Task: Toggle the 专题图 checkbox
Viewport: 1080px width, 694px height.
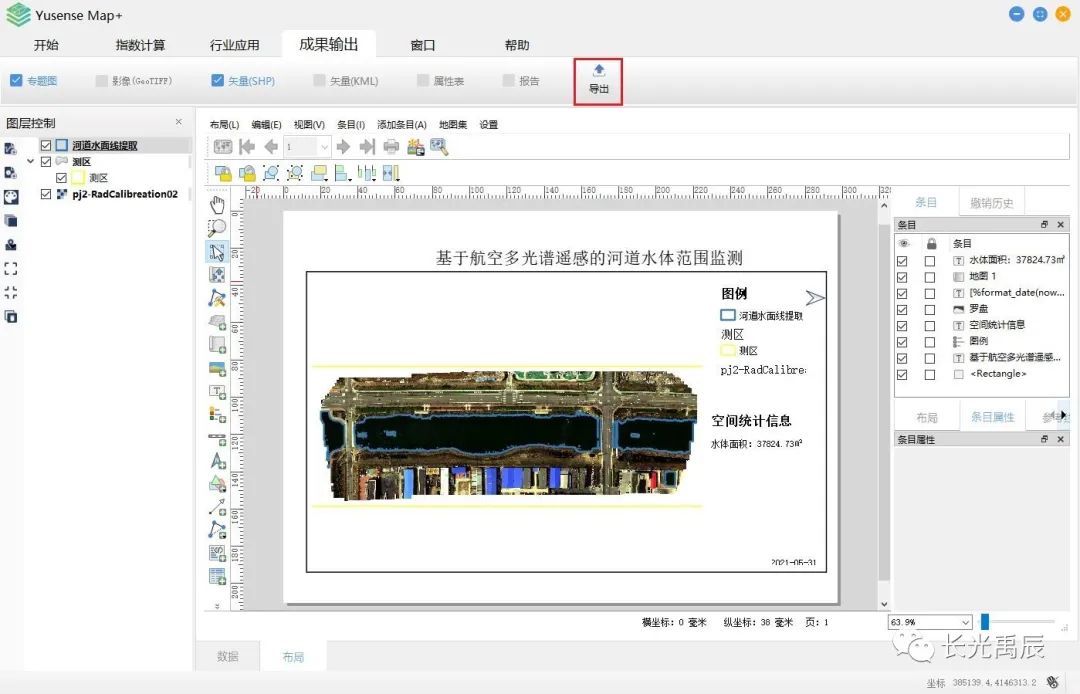Action: pos(16,81)
